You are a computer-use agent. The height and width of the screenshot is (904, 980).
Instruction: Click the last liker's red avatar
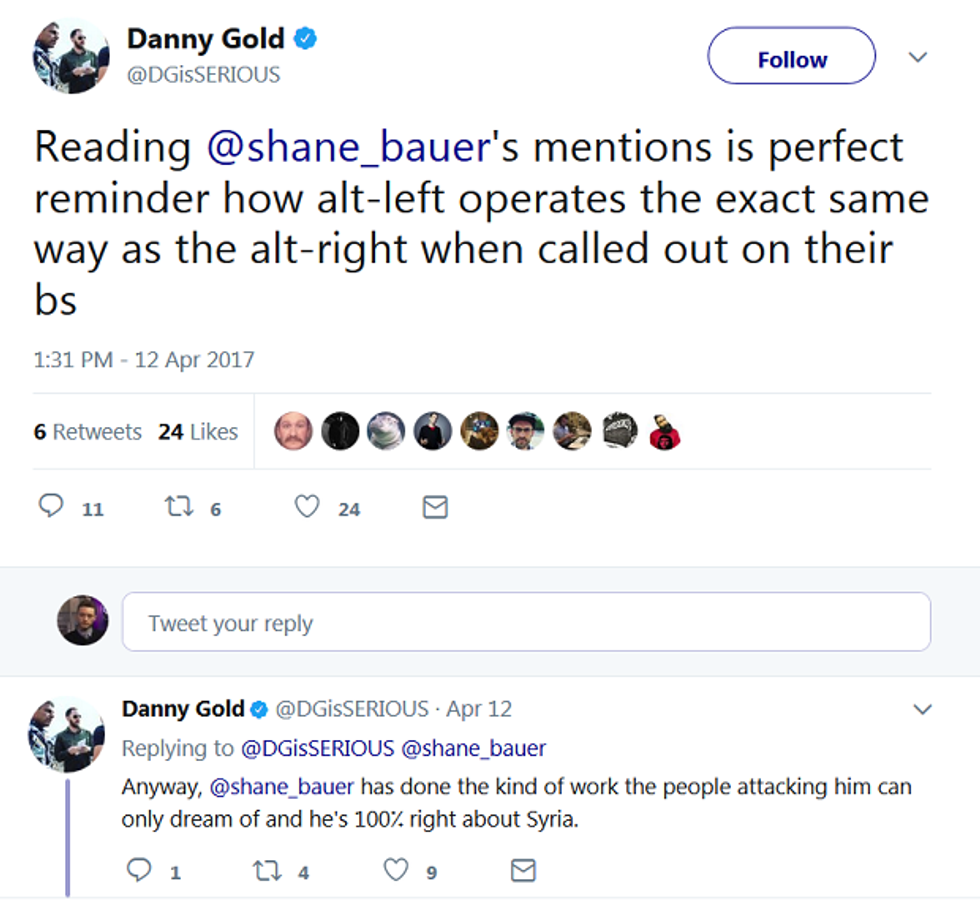pyautogui.click(x=664, y=431)
